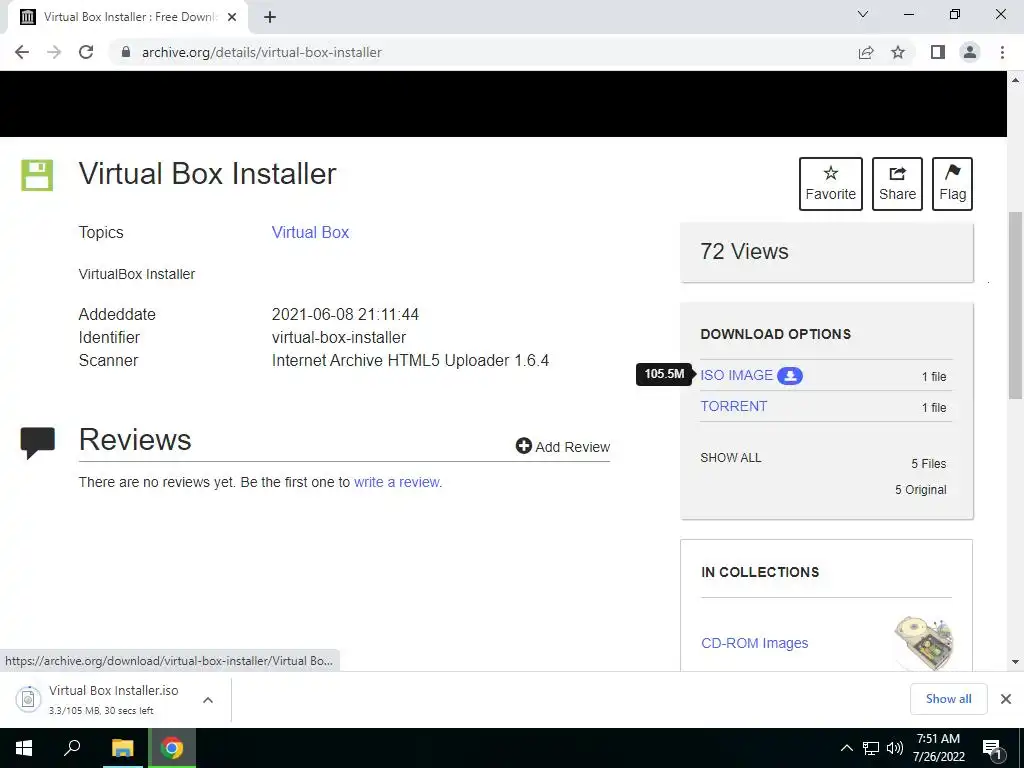
Task: Open SHOW ALL download files
Action: pos(731,458)
